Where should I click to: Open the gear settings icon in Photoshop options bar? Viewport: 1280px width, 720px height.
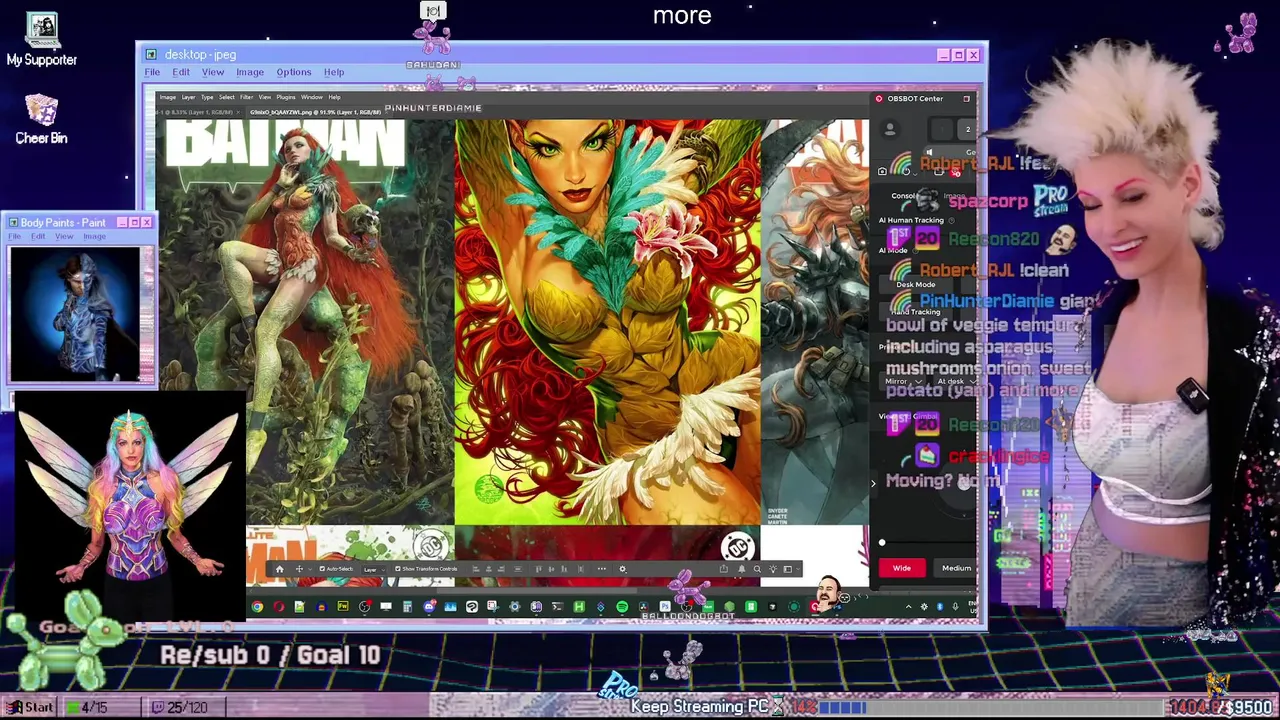[x=622, y=569]
